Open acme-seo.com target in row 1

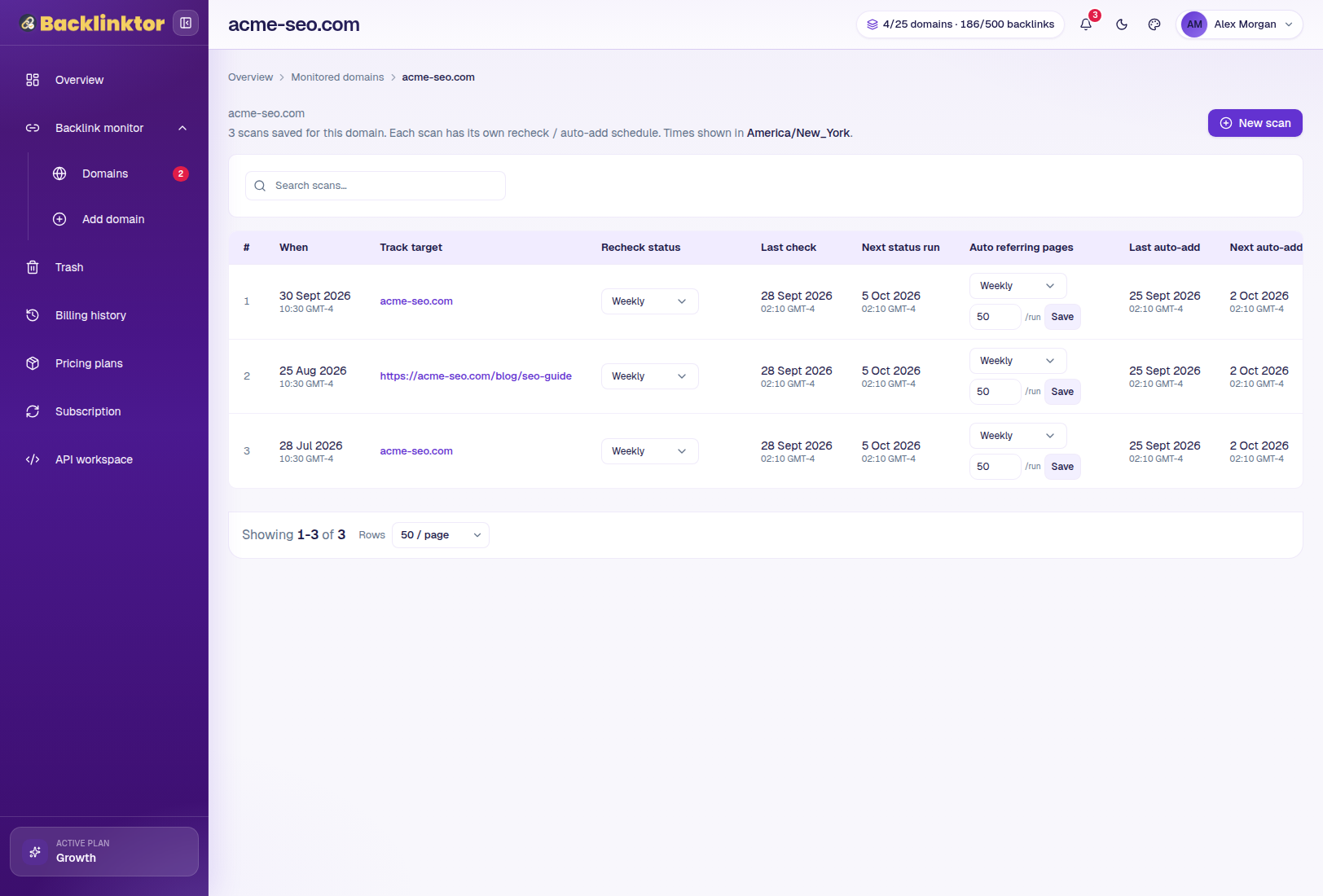tap(416, 301)
